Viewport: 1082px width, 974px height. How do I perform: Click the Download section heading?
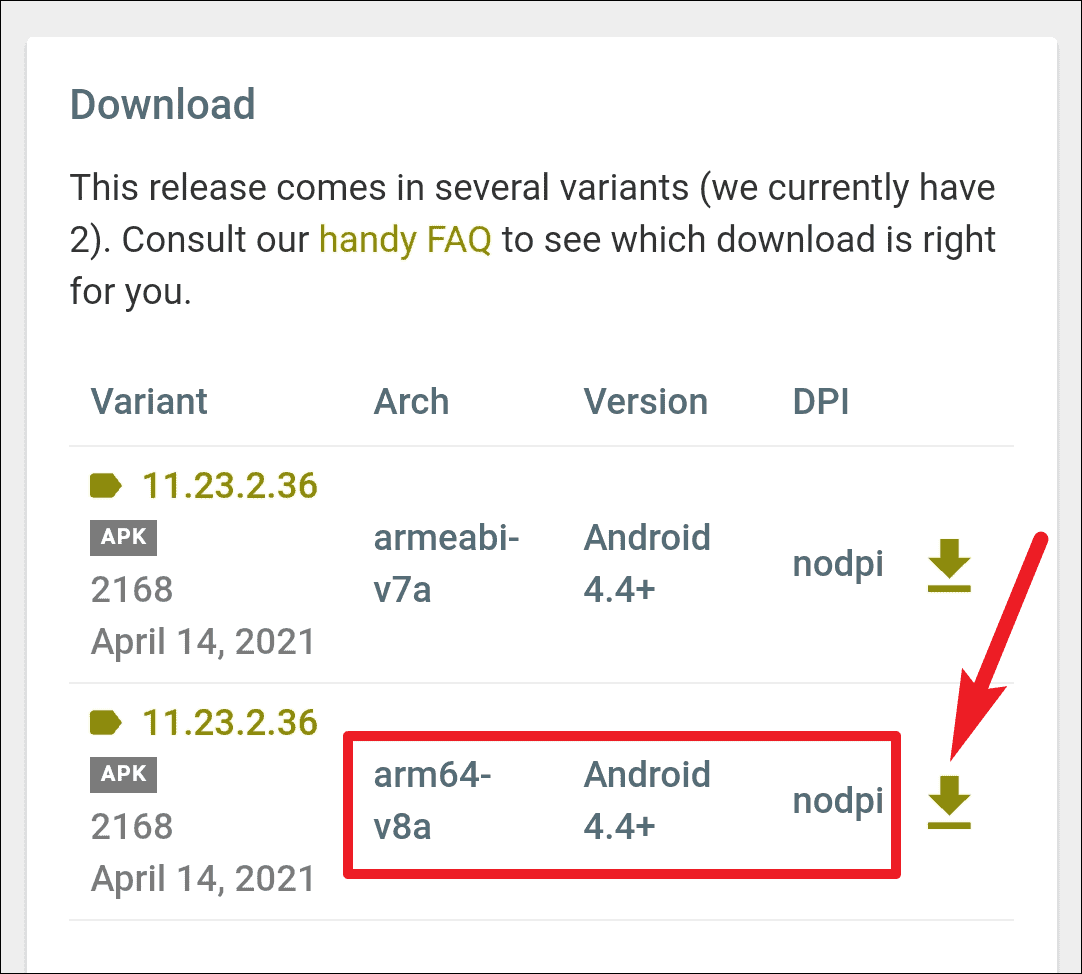(162, 104)
